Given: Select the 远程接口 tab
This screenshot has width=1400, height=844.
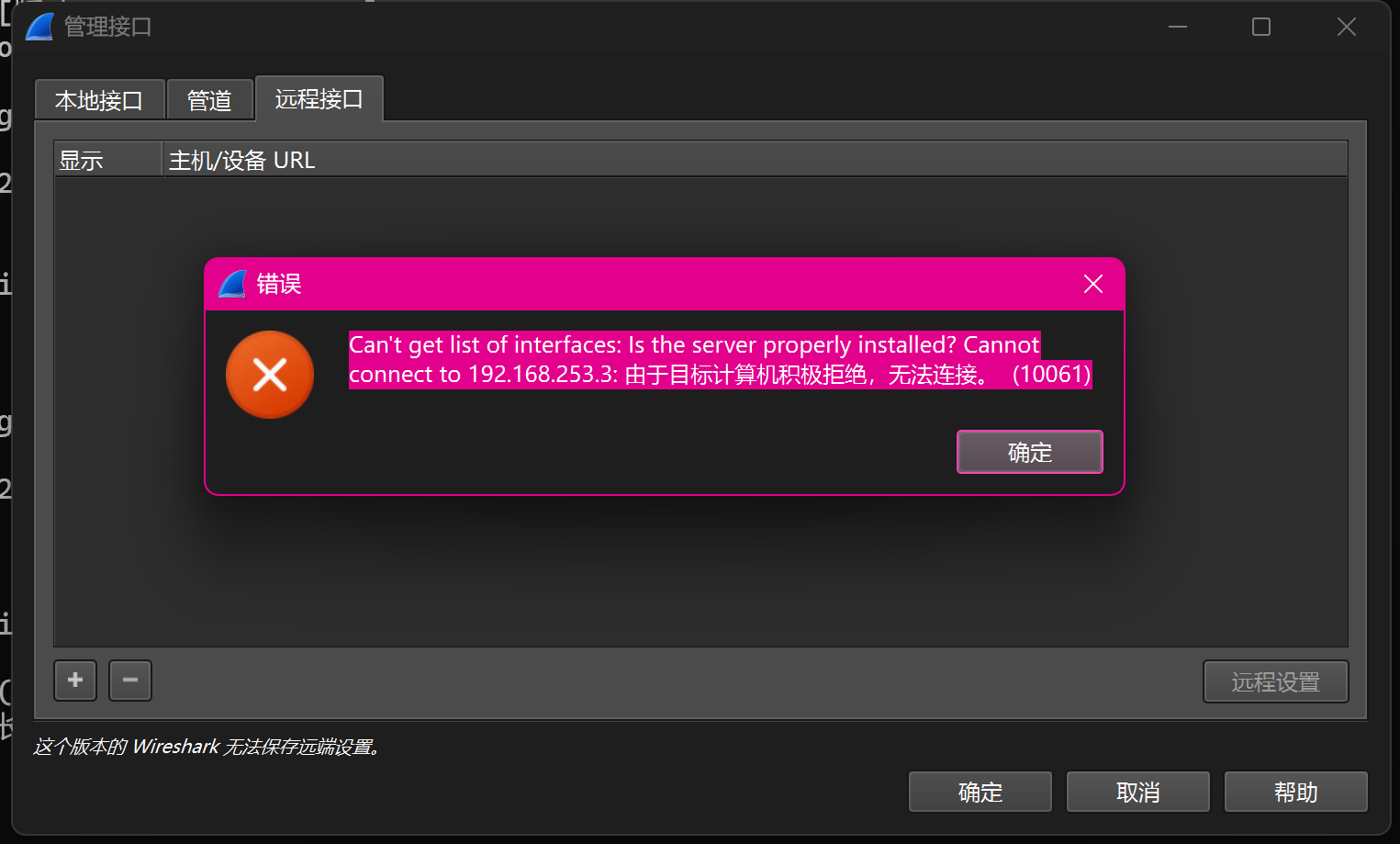Looking at the screenshot, I should tap(319, 98).
